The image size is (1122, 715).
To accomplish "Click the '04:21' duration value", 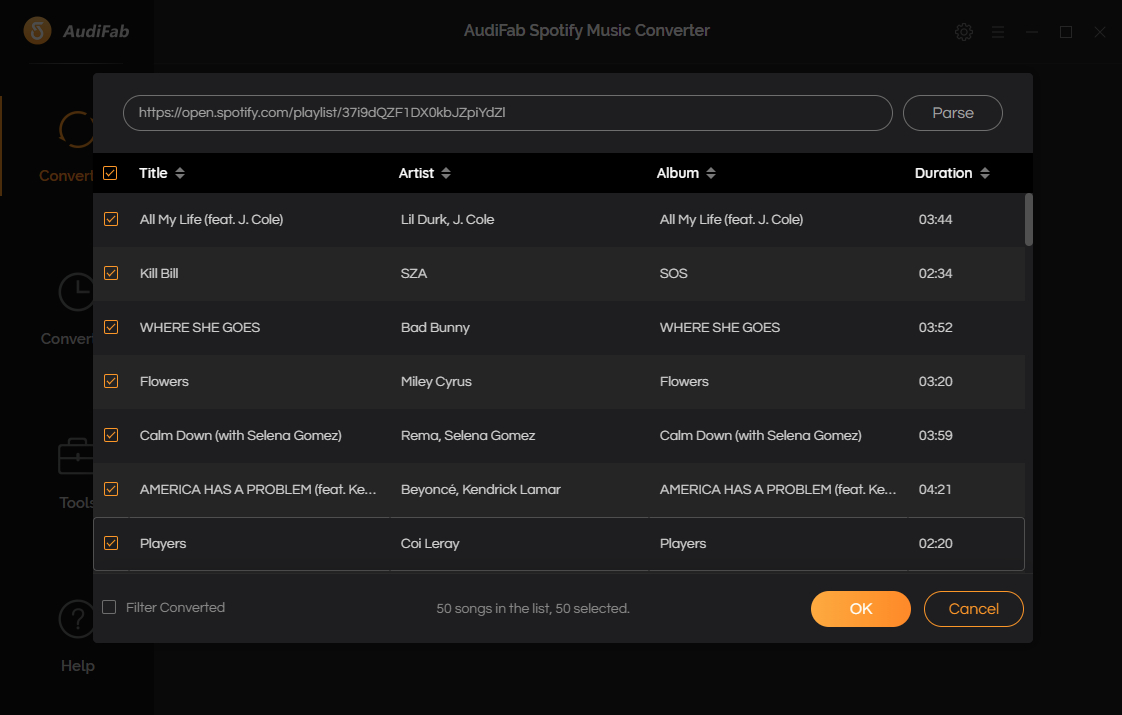I will tap(935, 490).
